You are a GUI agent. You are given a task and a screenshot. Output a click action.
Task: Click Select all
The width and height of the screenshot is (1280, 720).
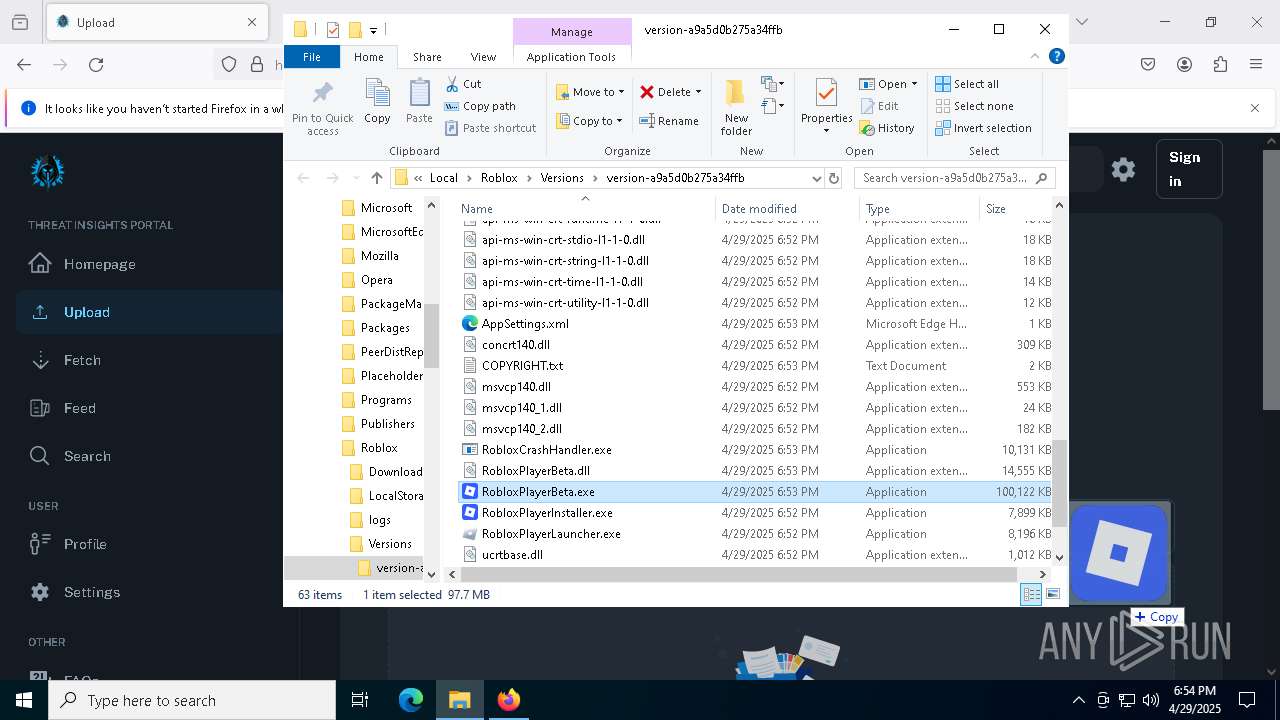pyautogui.click(x=967, y=84)
